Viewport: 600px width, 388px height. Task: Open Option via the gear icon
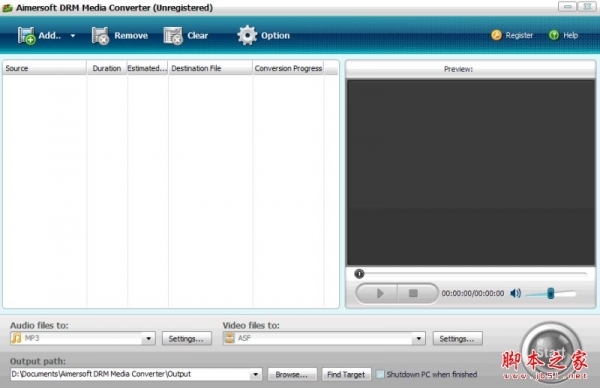[x=247, y=35]
